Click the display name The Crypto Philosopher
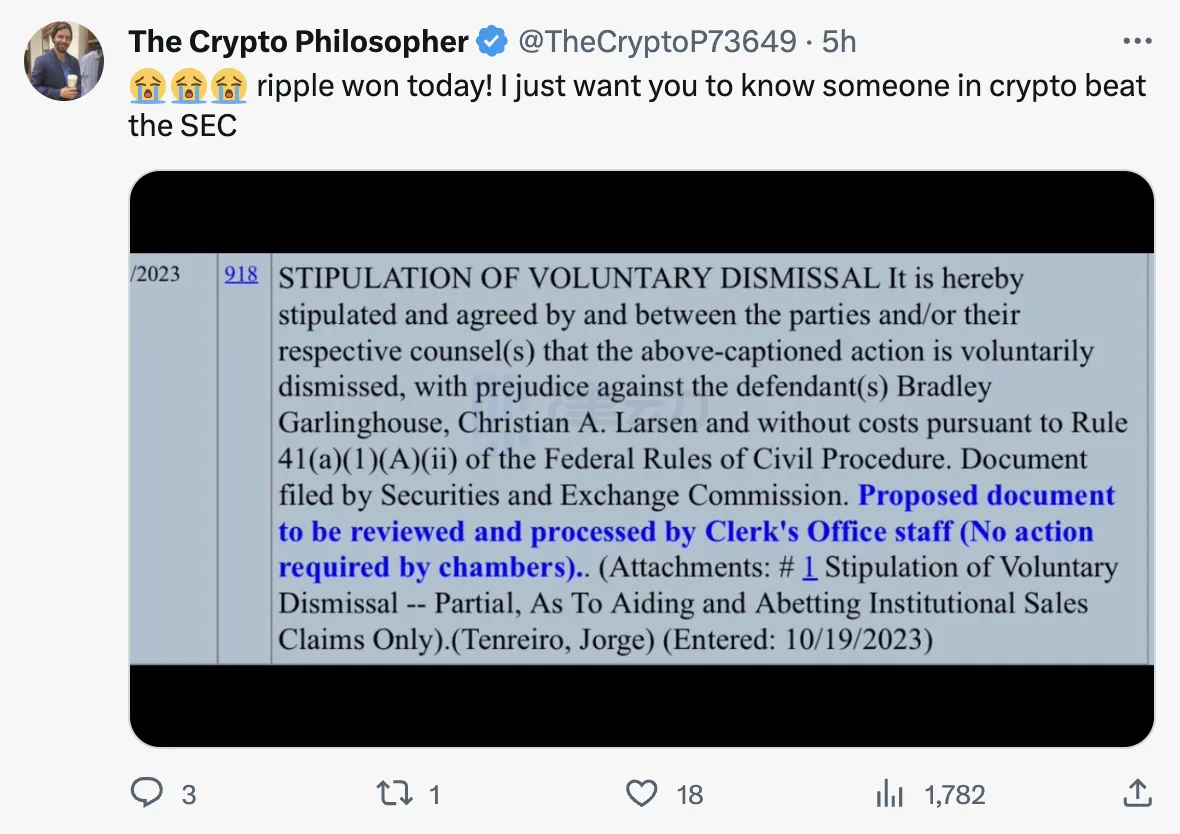This screenshot has width=1180, height=834. (x=298, y=42)
